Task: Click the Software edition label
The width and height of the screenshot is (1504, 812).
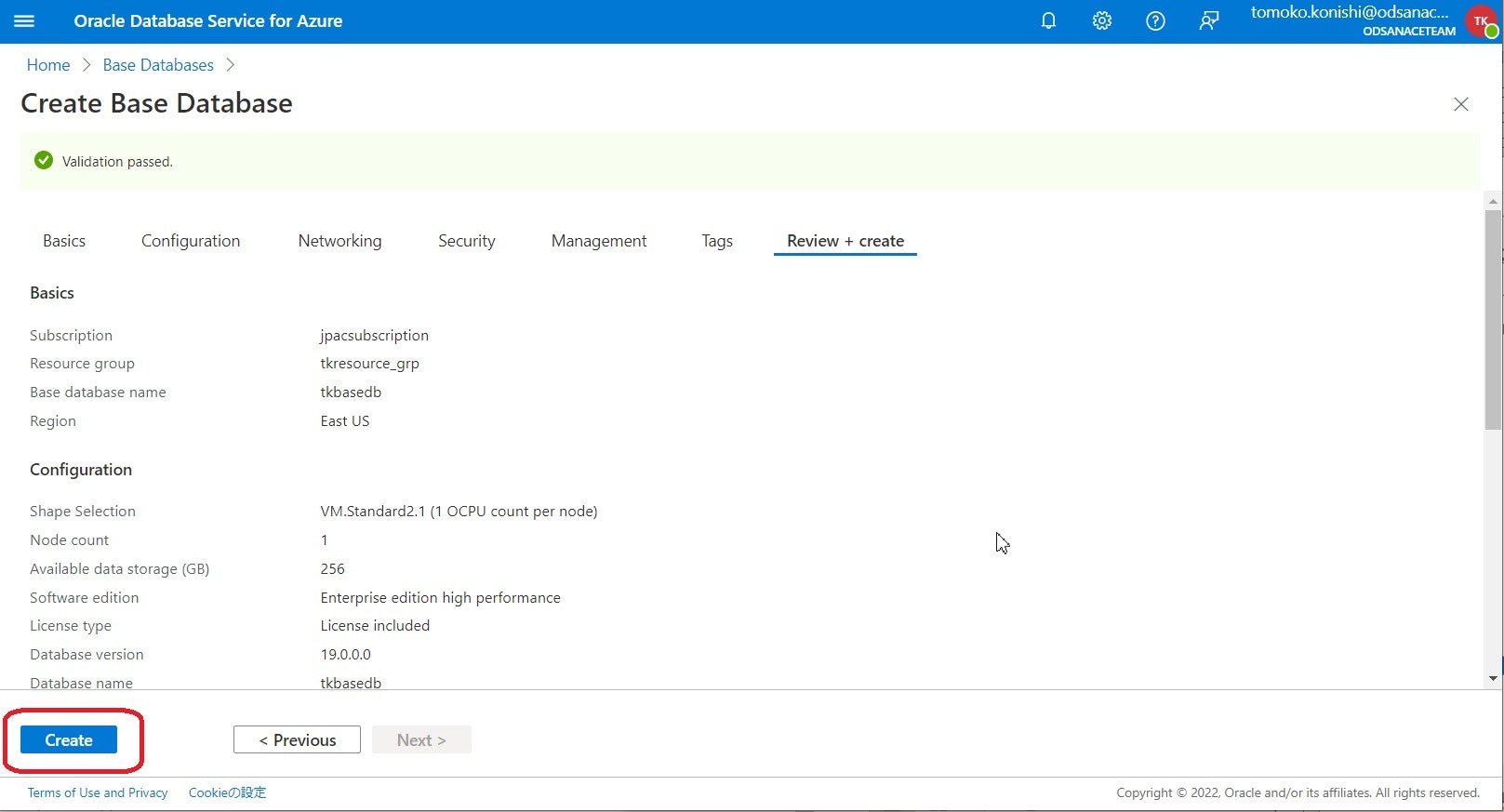Action: pos(85,597)
